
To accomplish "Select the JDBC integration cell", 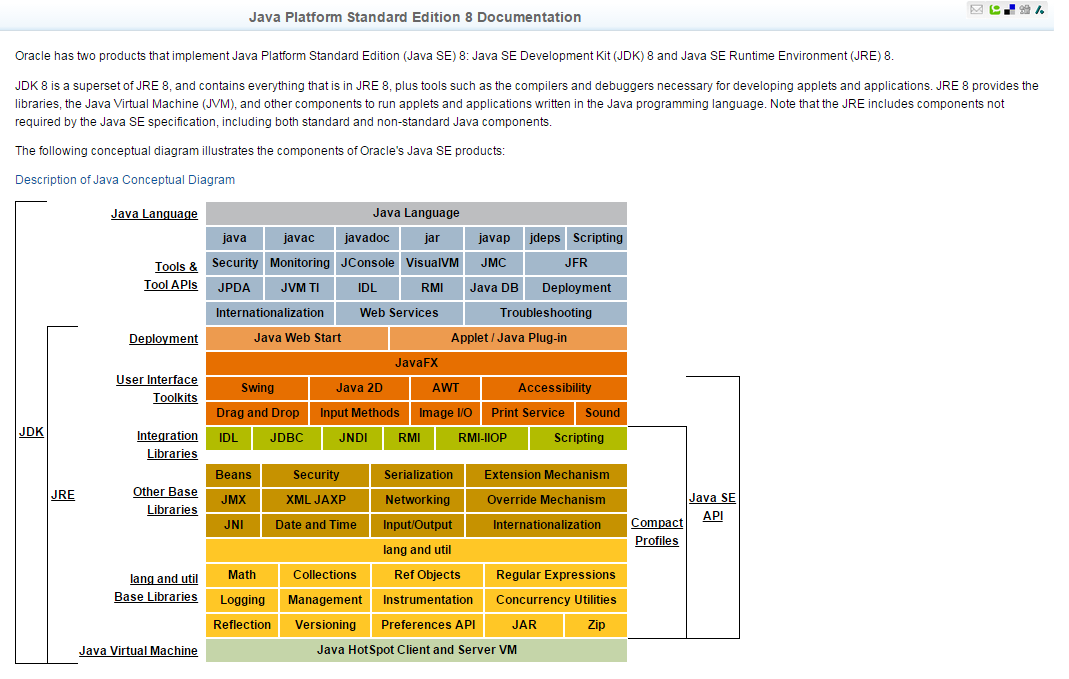I will point(286,438).
